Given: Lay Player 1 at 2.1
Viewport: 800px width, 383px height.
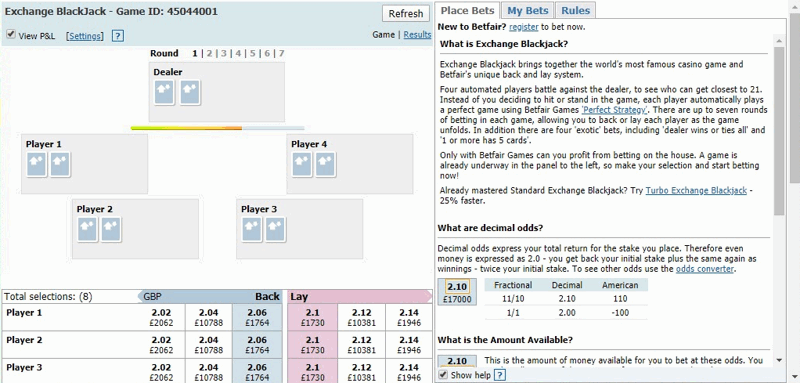Looking at the screenshot, I should (x=312, y=317).
